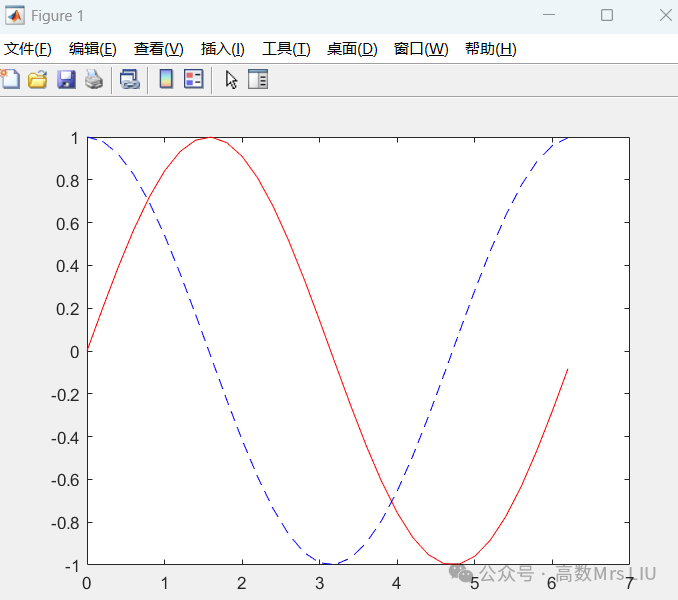
Task: Open the 编辑(E) menu
Action: point(93,49)
